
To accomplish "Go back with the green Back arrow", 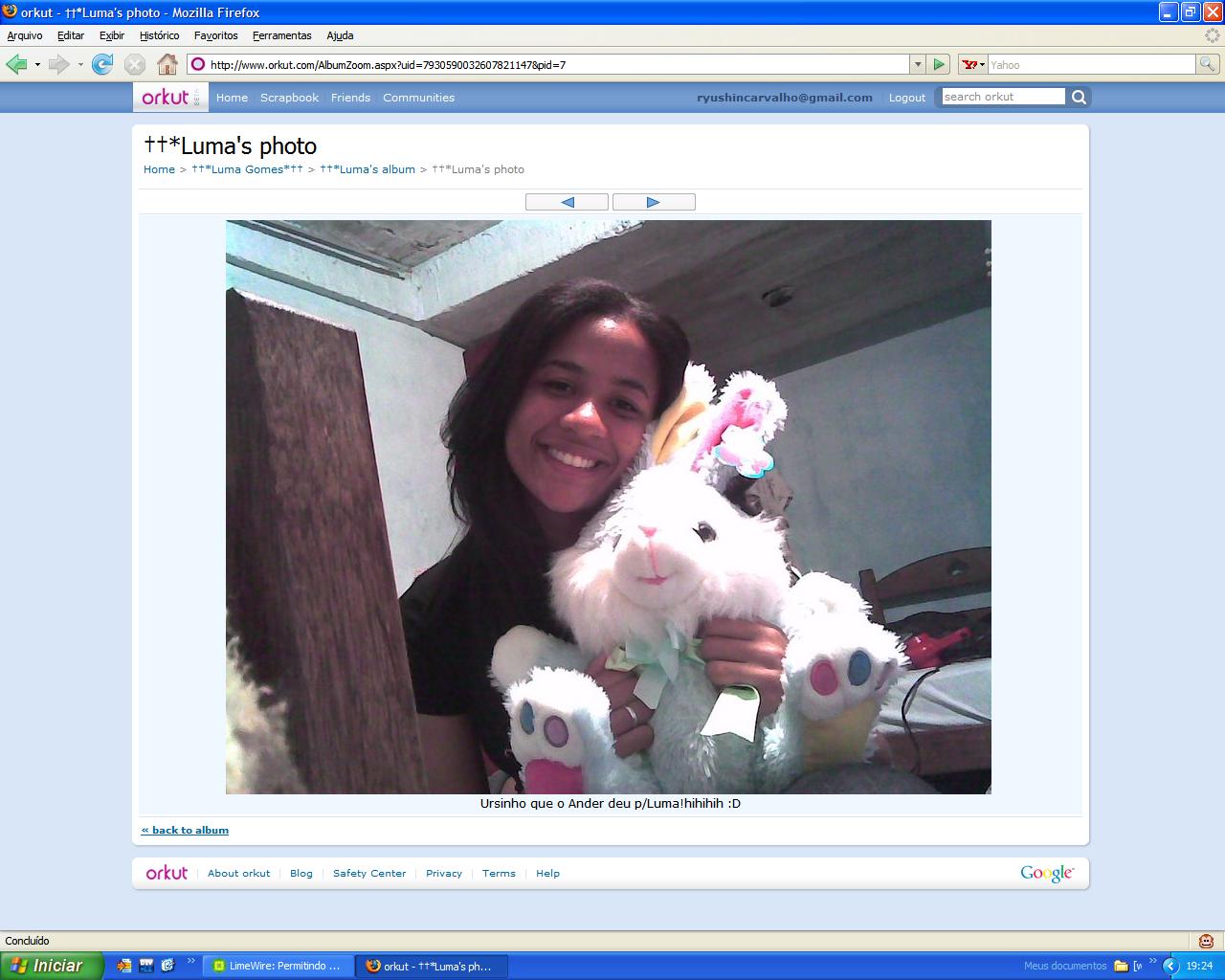I will (x=16, y=64).
